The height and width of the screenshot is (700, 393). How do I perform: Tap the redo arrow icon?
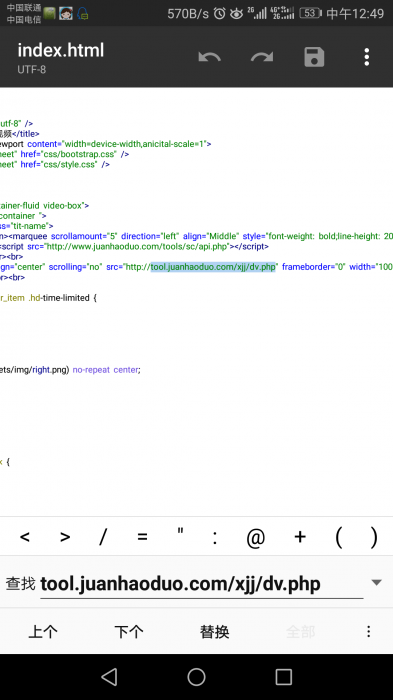262,57
